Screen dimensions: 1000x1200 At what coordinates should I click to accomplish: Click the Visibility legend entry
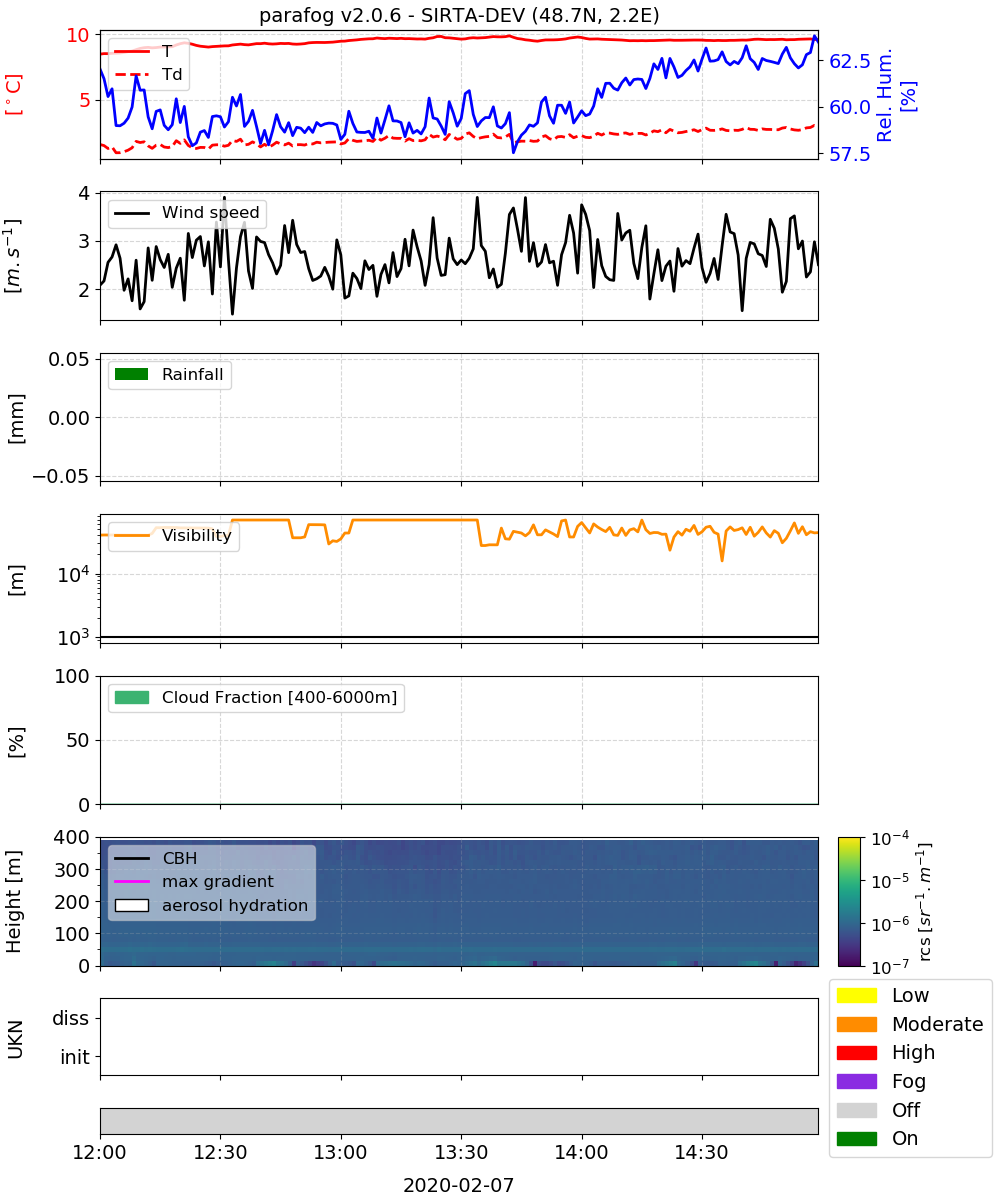[x=173, y=536]
